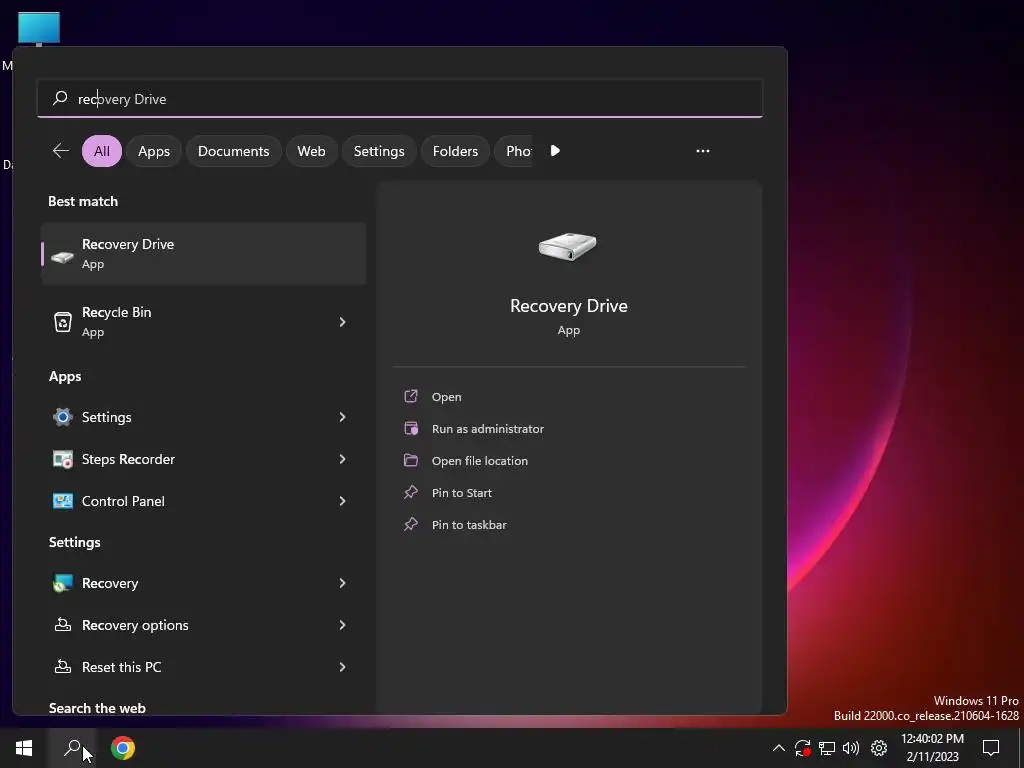
Task: Click the Open file location folder icon
Action: [x=411, y=460]
